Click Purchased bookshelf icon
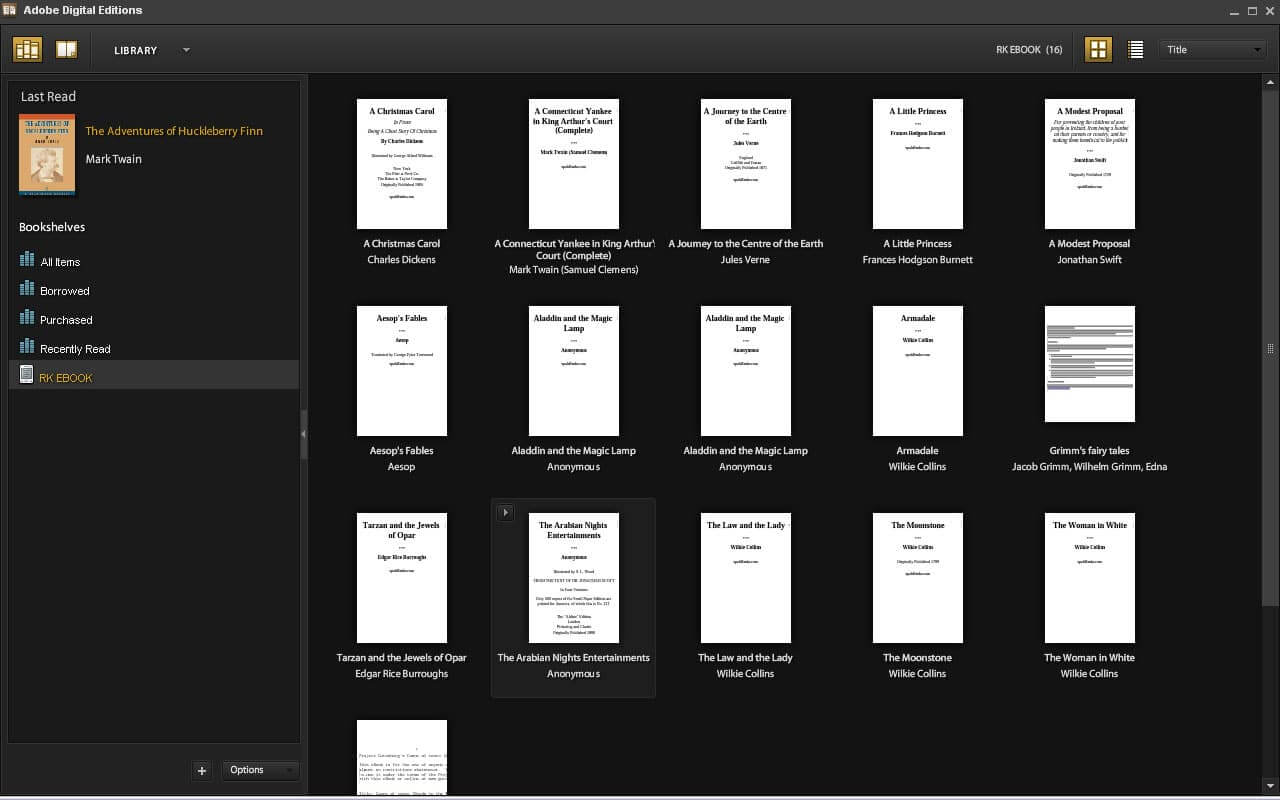The height and width of the screenshot is (800, 1280). tap(27, 317)
